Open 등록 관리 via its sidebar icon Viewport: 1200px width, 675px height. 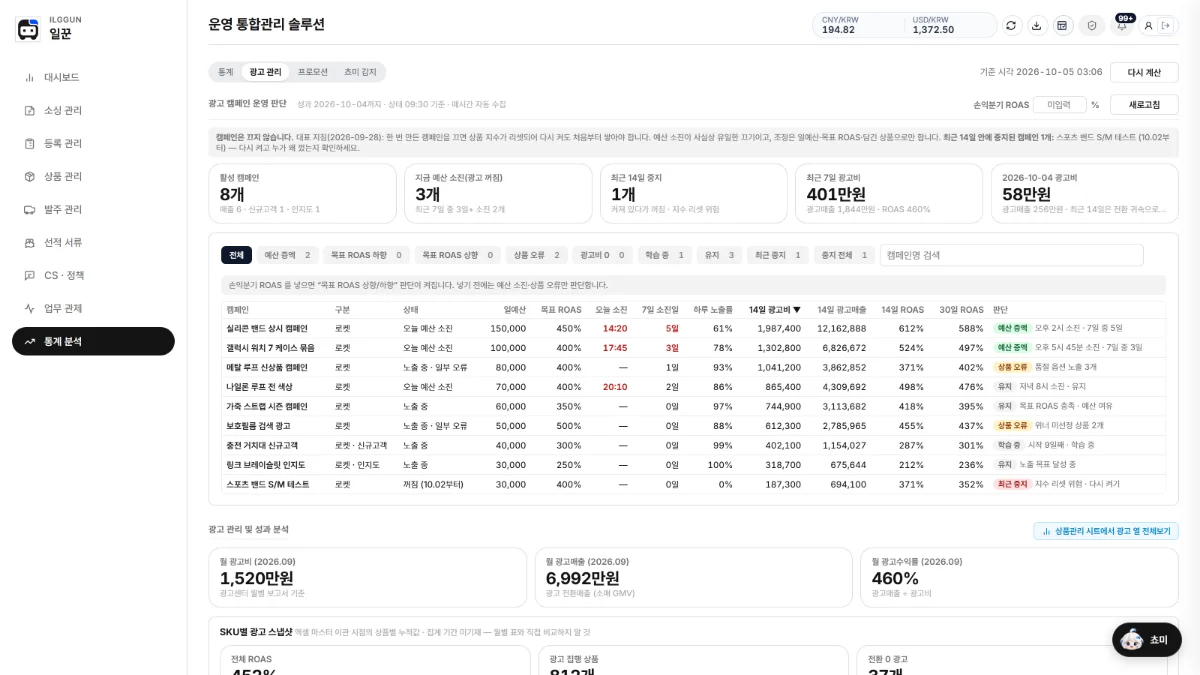point(29,143)
